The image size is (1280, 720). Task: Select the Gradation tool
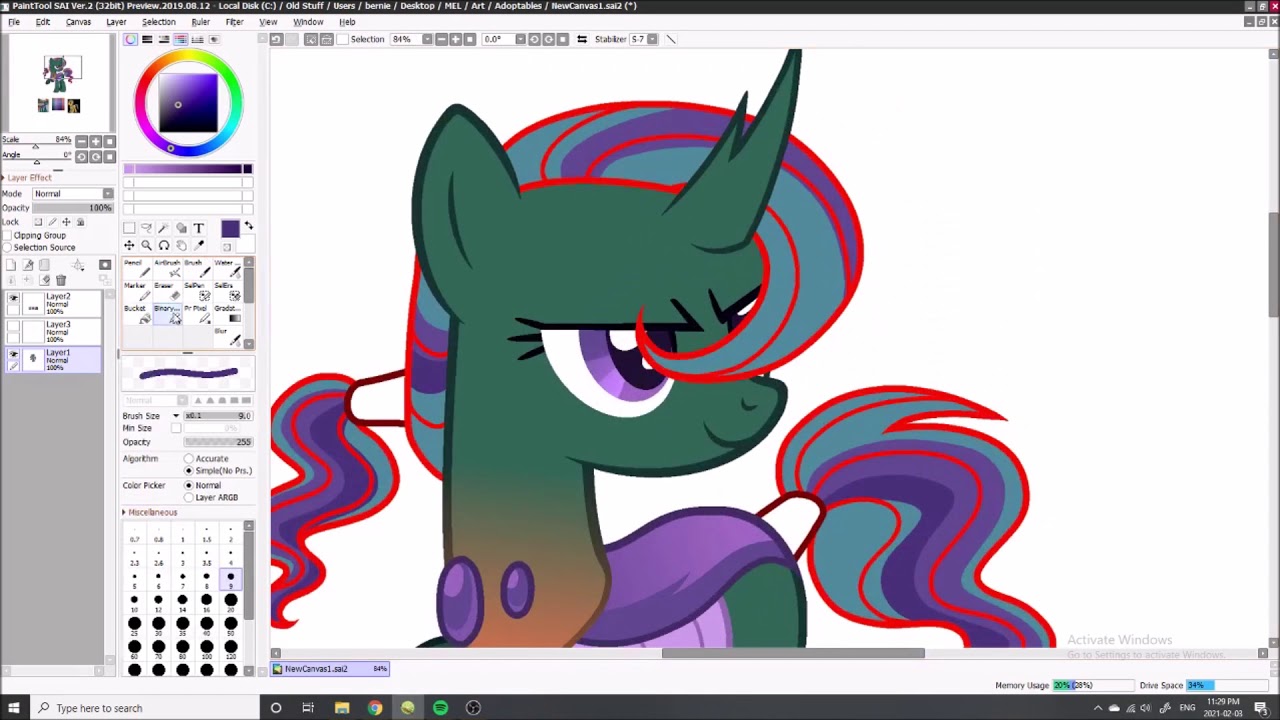pos(227,314)
